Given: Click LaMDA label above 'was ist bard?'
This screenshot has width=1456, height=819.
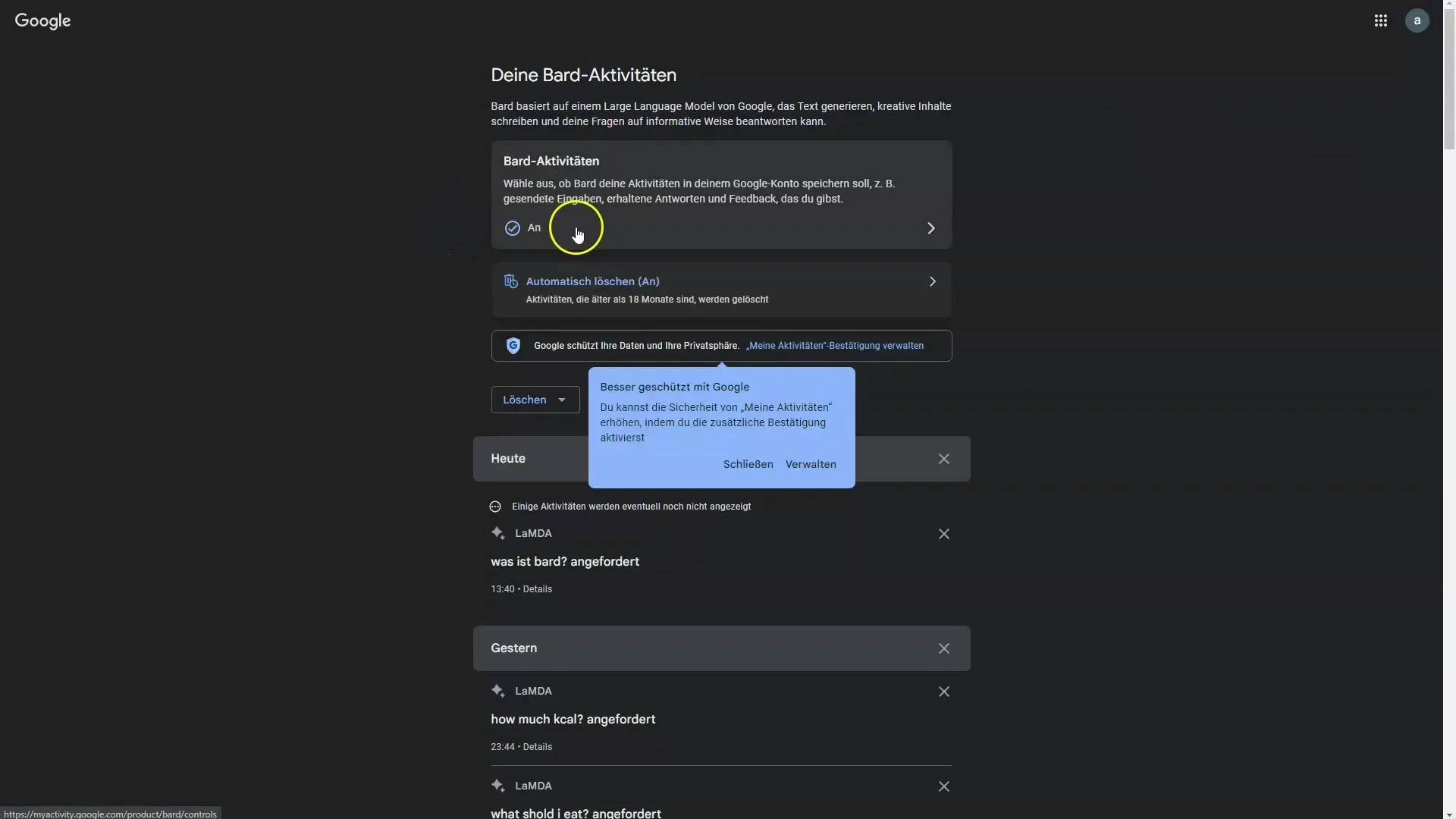Looking at the screenshot, I should coord(533,534).
